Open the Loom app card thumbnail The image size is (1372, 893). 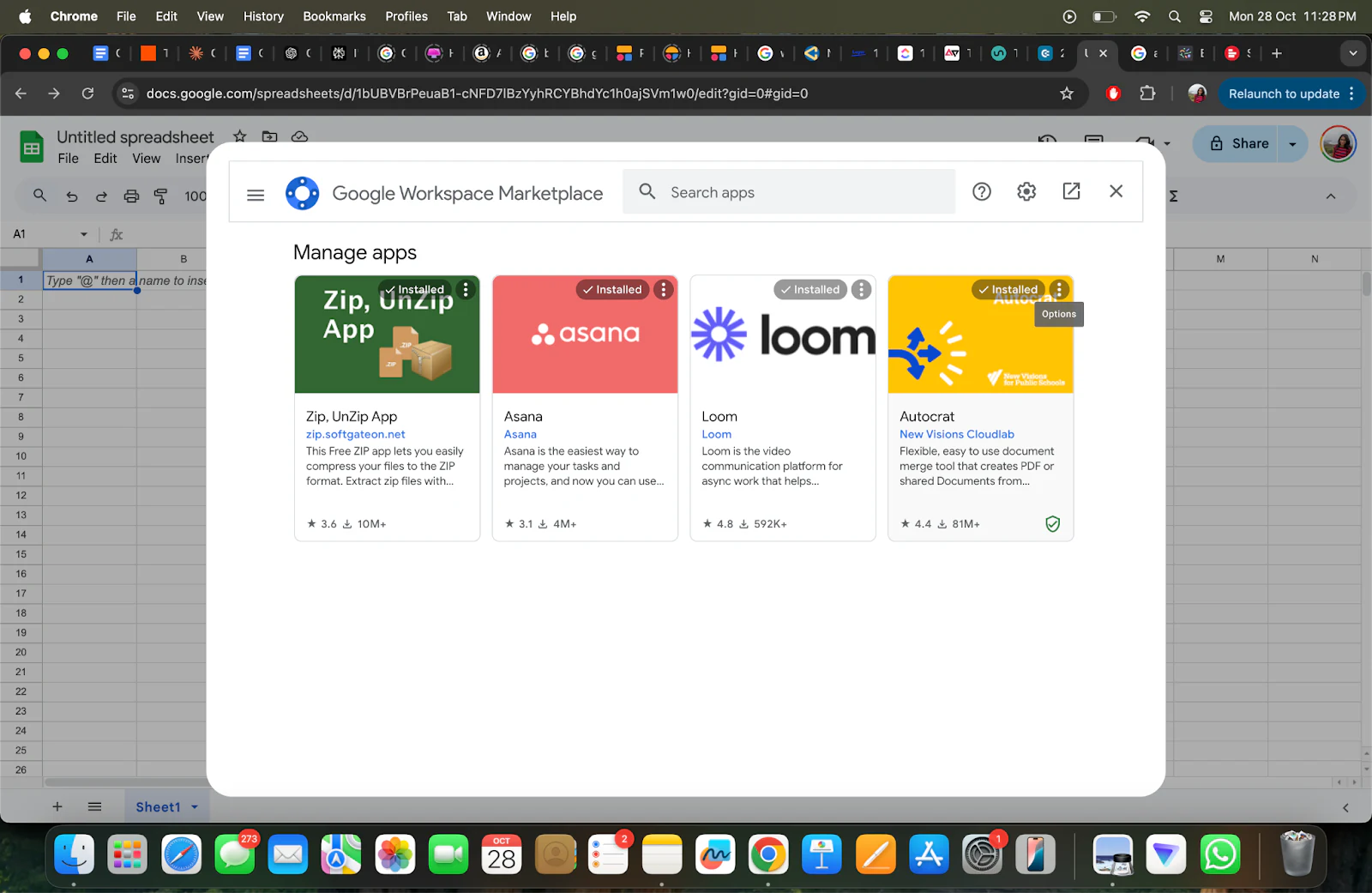pos(783,335)
